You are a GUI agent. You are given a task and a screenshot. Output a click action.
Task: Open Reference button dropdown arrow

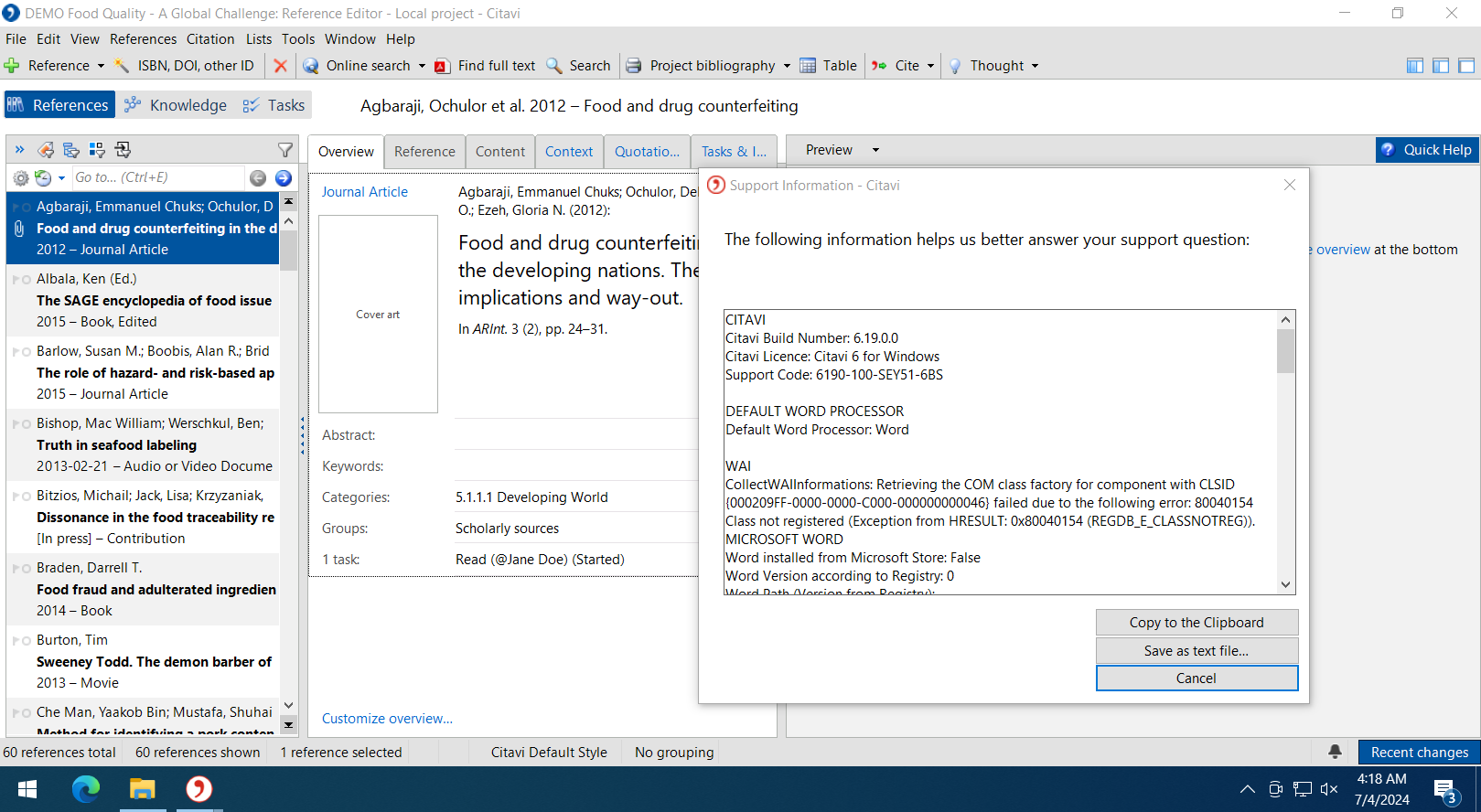click(x=101, y=66)
